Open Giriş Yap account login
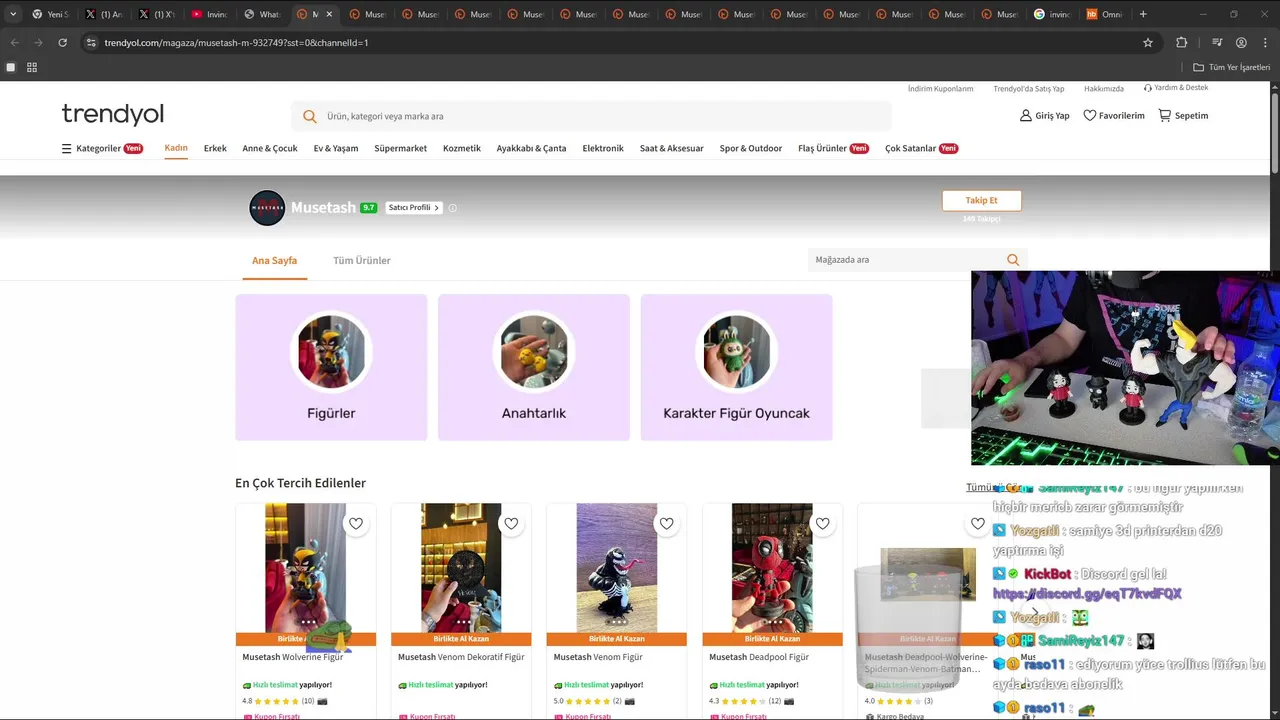Image resolution: width=1280 pixels, height=720 pixels. pos(1044,116)
